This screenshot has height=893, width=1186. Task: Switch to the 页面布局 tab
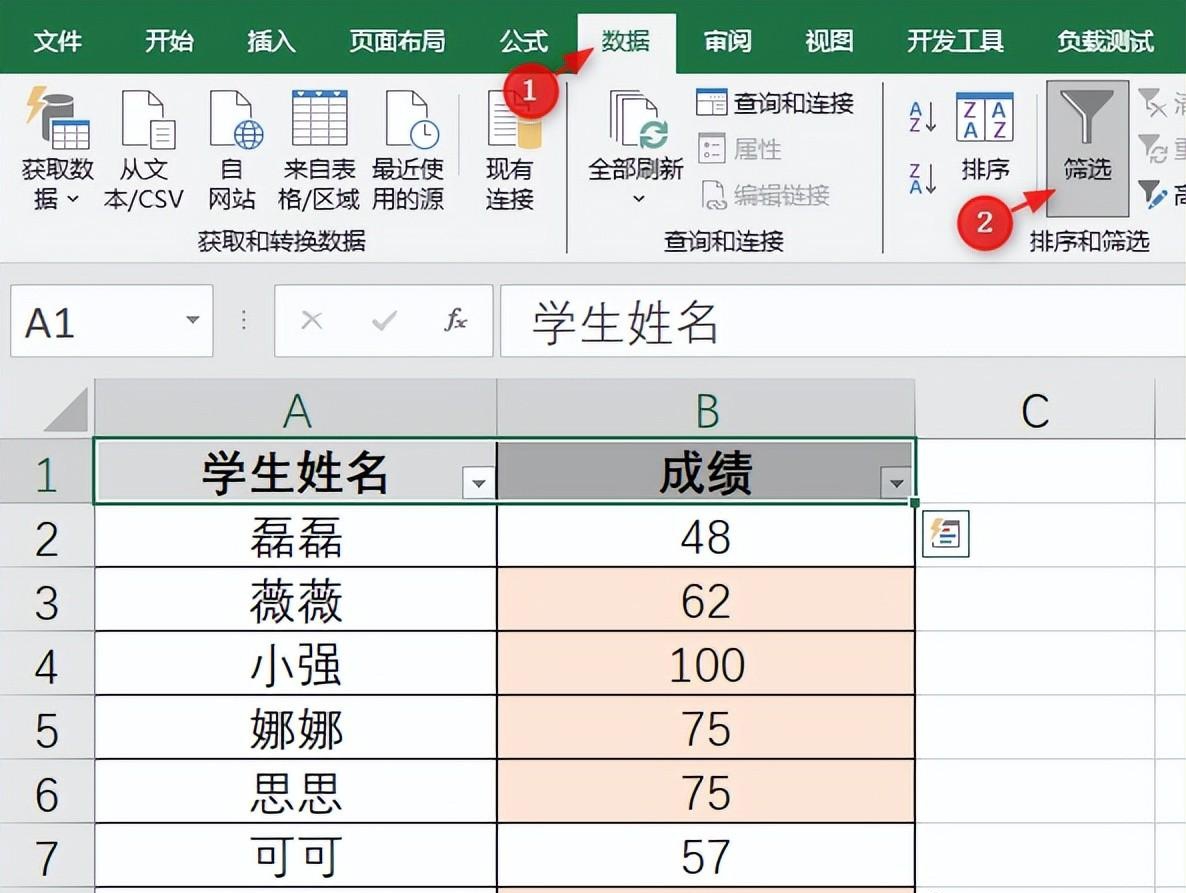(397, 41)
